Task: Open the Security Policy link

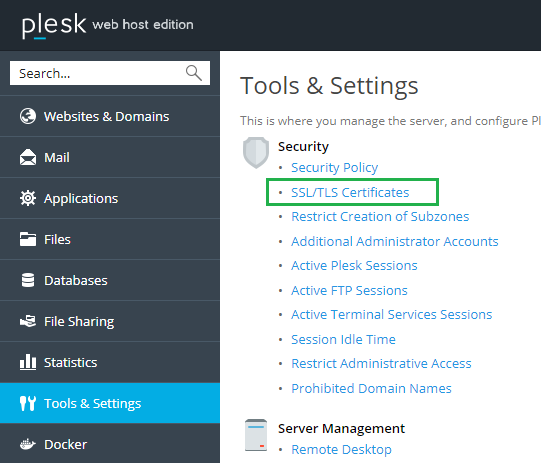Action: coord(334,167)
